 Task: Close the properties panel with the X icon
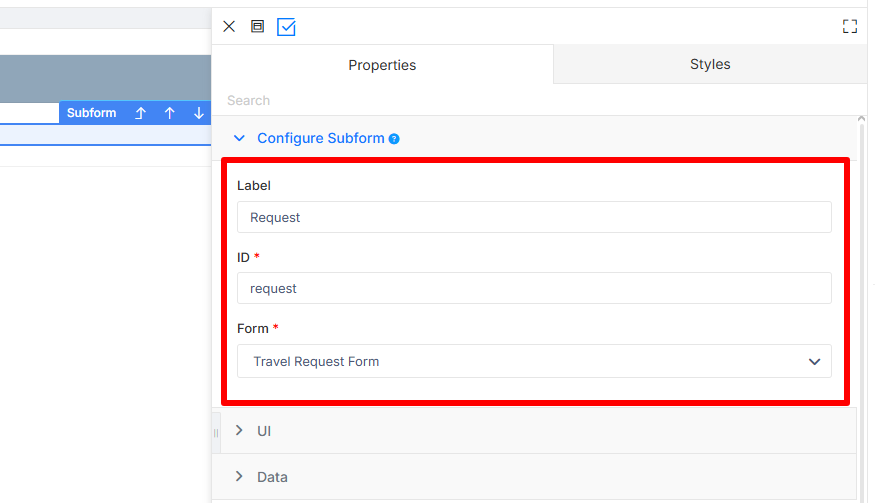[x=229, y=26]
